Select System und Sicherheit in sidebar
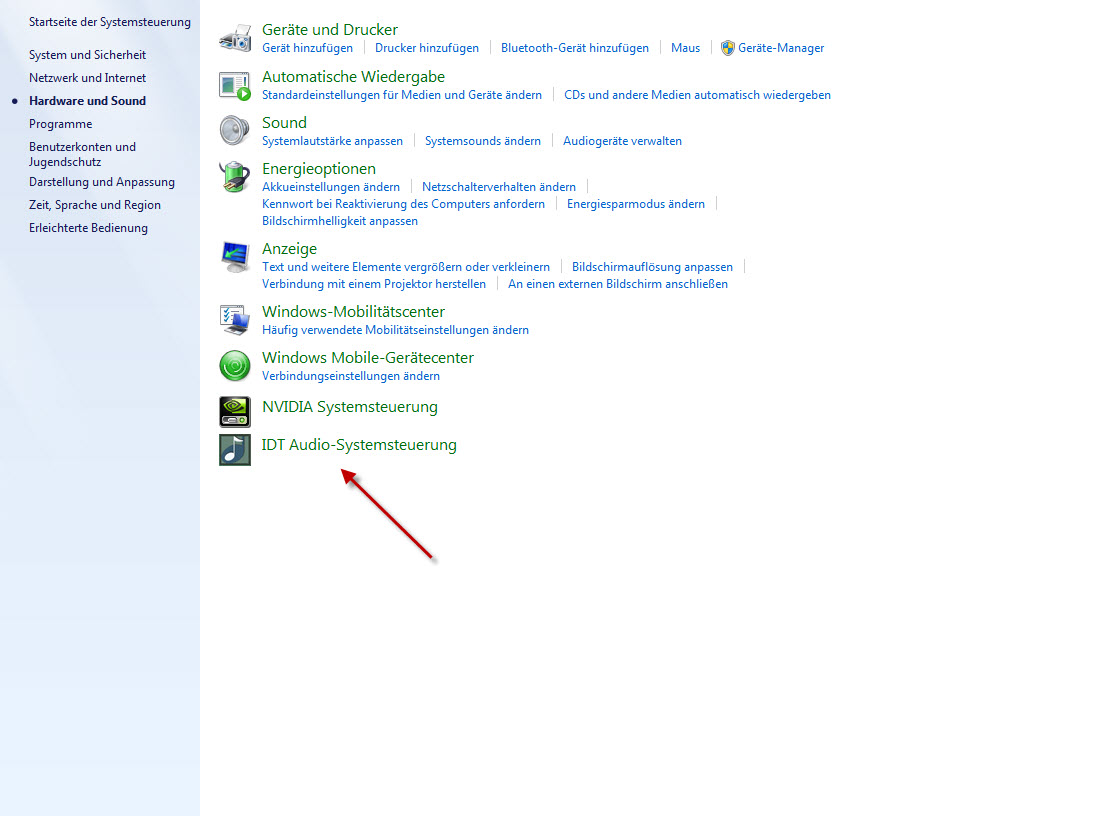The width and height of the screenshot is (1115, 816). pyautogui.click(x=87, y=55)
